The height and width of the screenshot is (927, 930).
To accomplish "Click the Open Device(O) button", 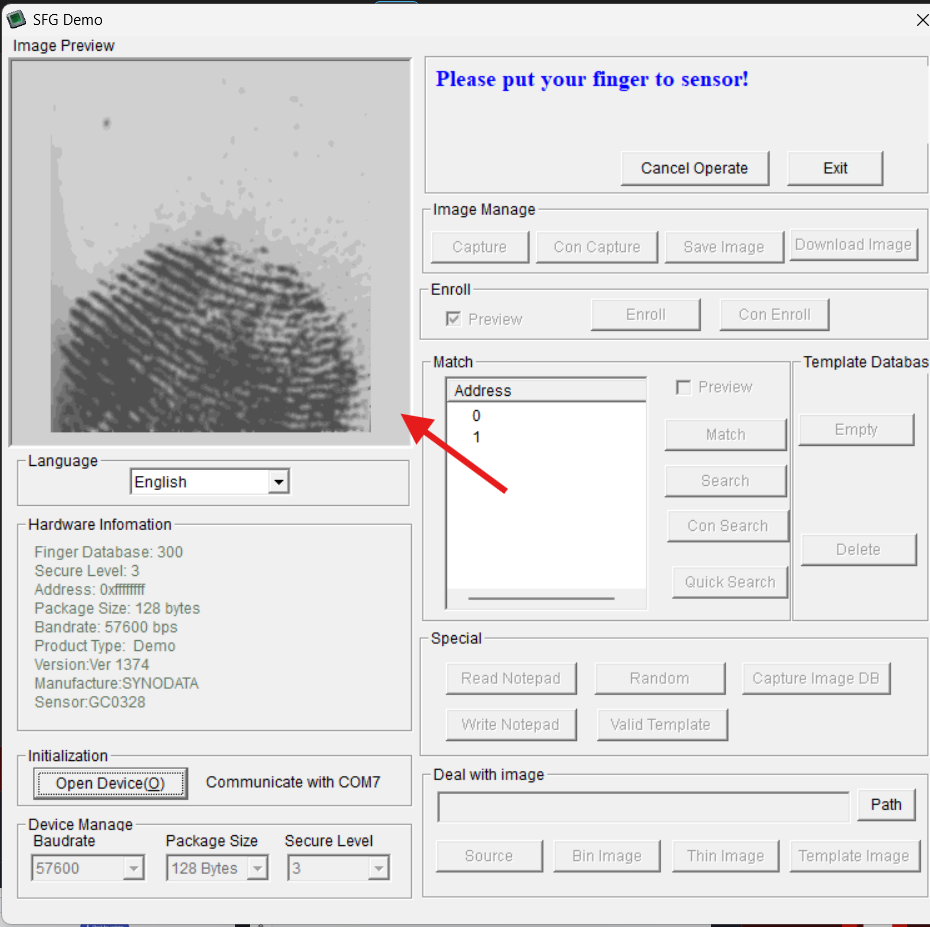I will pos(110,783).
